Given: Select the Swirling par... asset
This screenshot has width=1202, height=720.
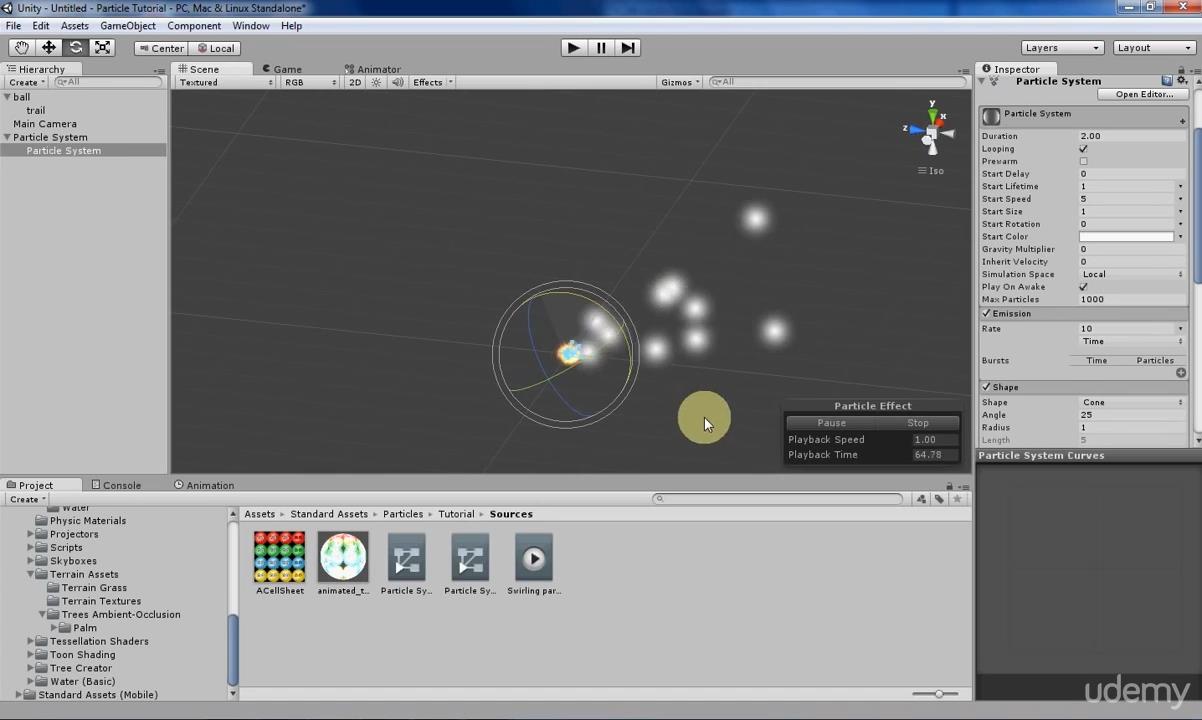Looking at the screenshot, I should tap(533, 564).
